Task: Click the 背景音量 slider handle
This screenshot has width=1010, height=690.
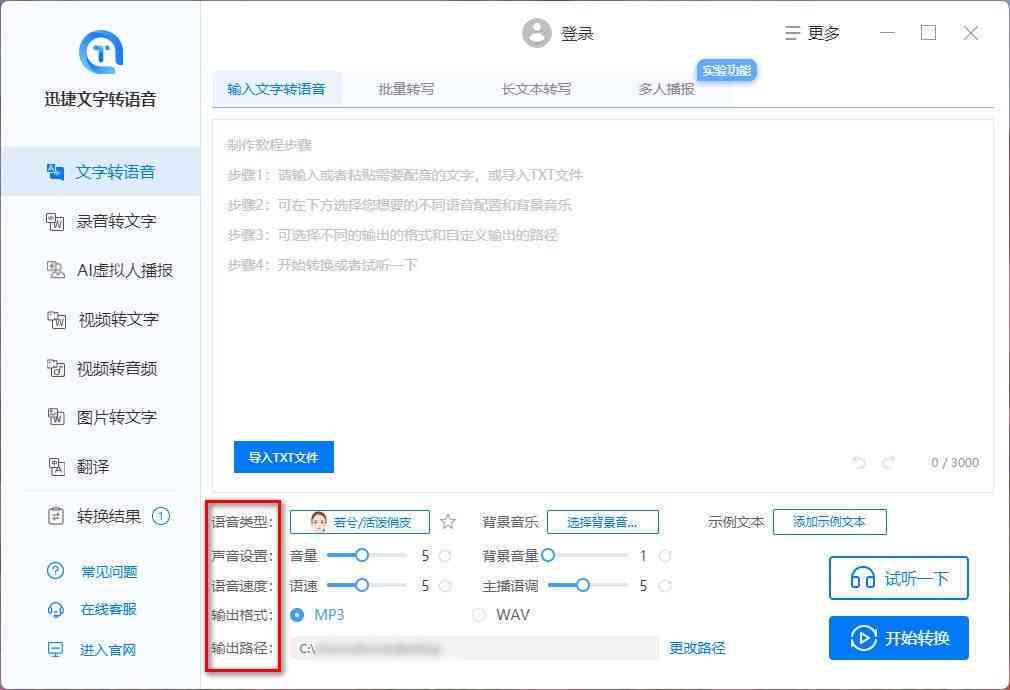Action: [548, 555]
